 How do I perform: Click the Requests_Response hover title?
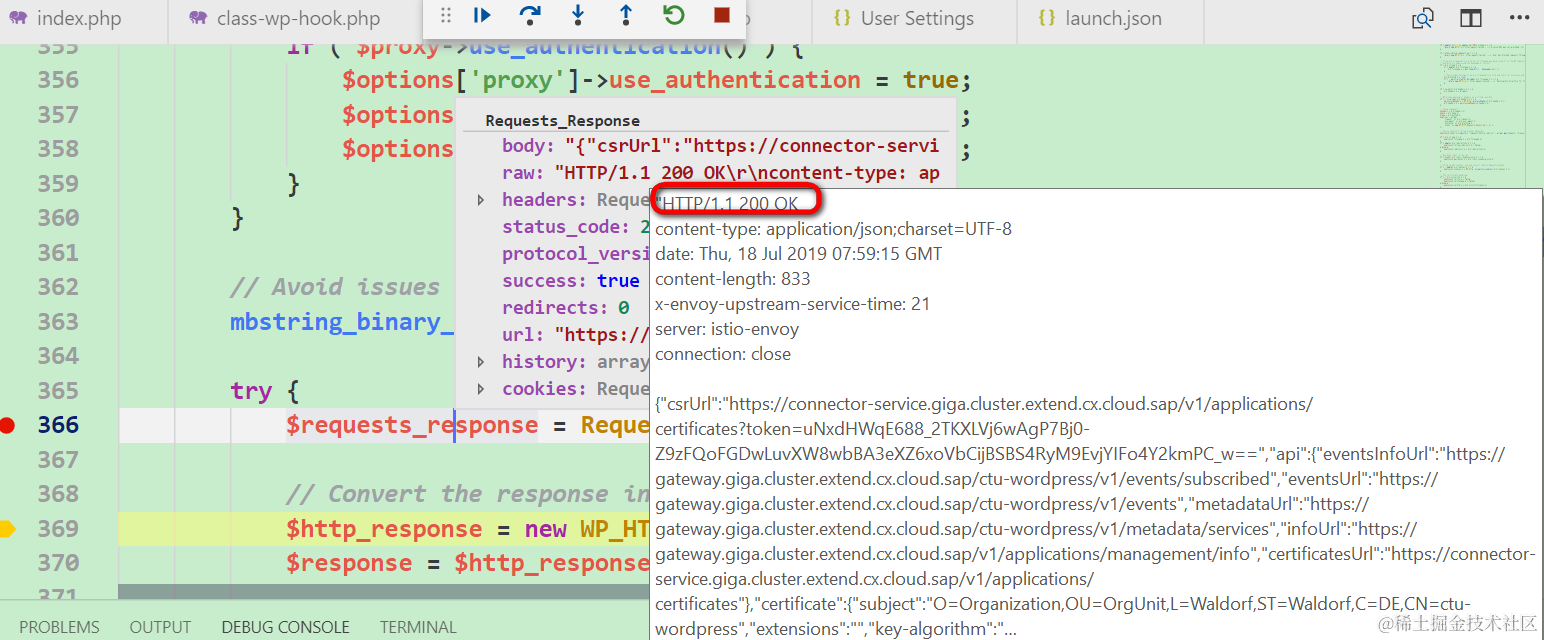(562, 120)
